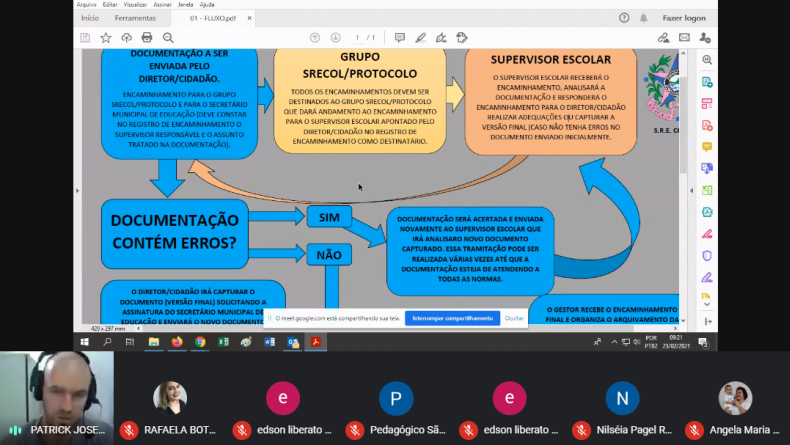Open the help question mark icon
The height and width of the screenshot is (445, 790).
[x=624, y=17]
